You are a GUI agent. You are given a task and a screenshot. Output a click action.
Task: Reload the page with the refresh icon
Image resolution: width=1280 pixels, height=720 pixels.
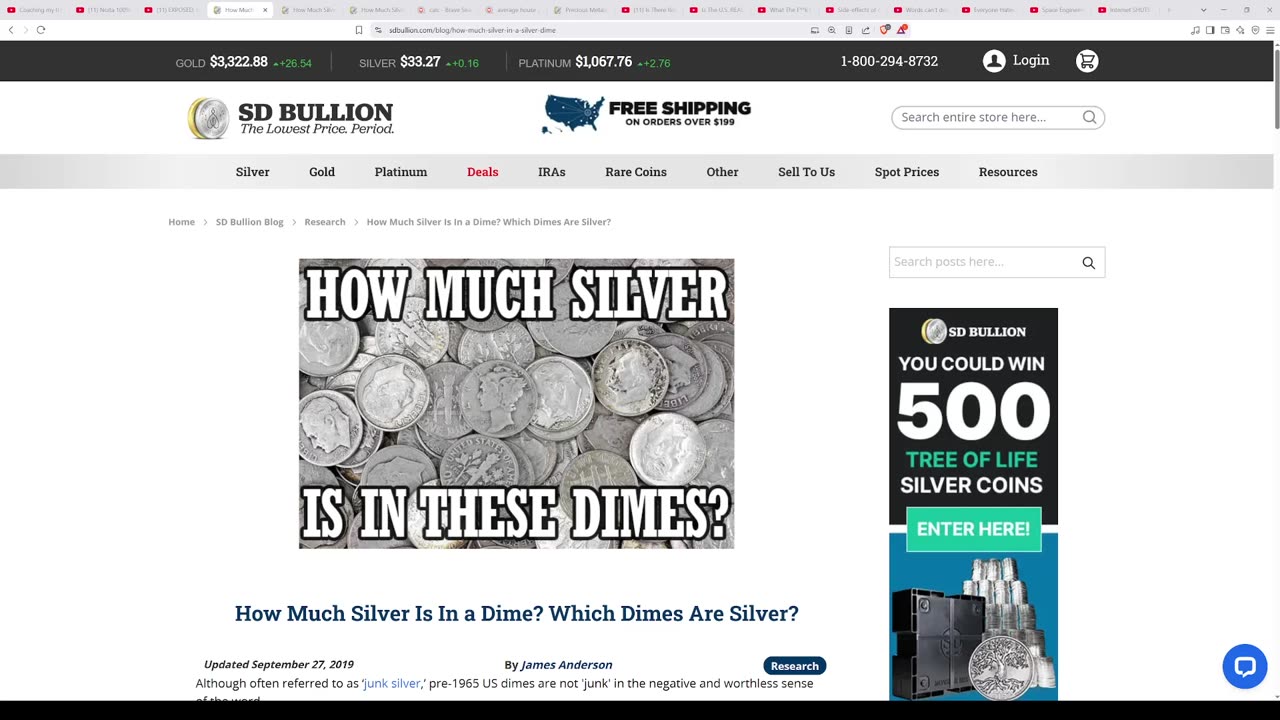point(41,30)
